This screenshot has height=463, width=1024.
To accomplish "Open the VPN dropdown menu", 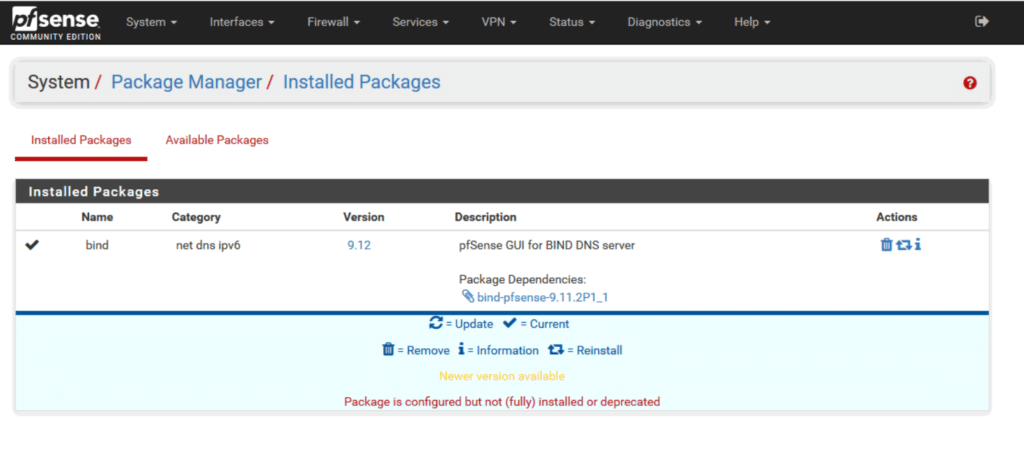I will tap(499, 22).
